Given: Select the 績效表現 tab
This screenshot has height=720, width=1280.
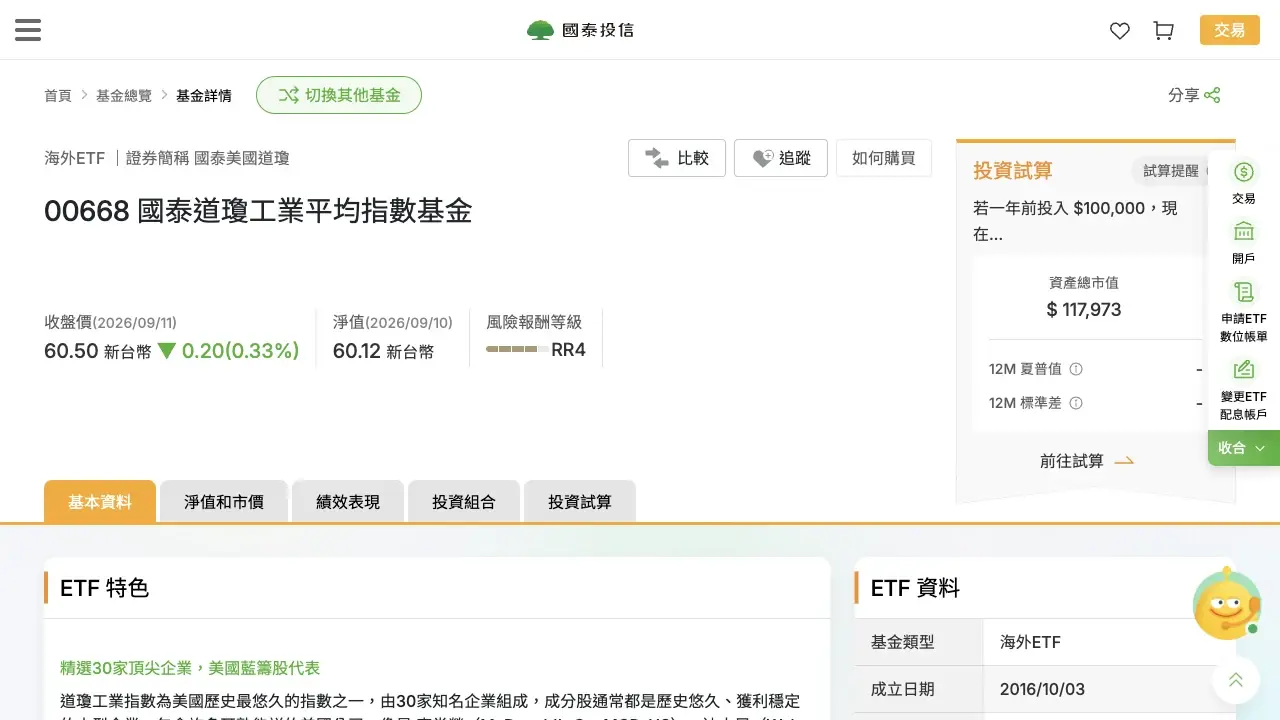Looking at the screenshot, I should pos(348,501).
